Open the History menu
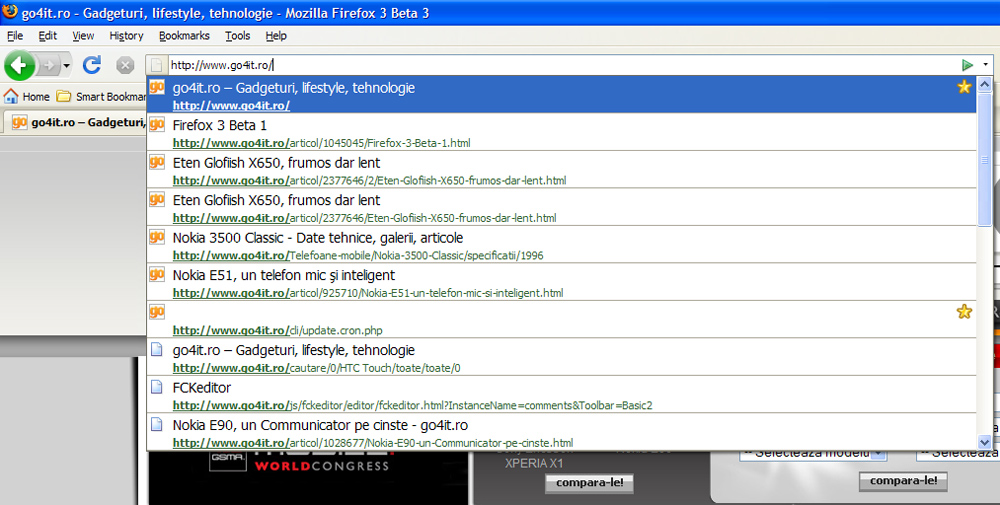The height and width of the screenshot is (505, 1000). click(126, 36)
